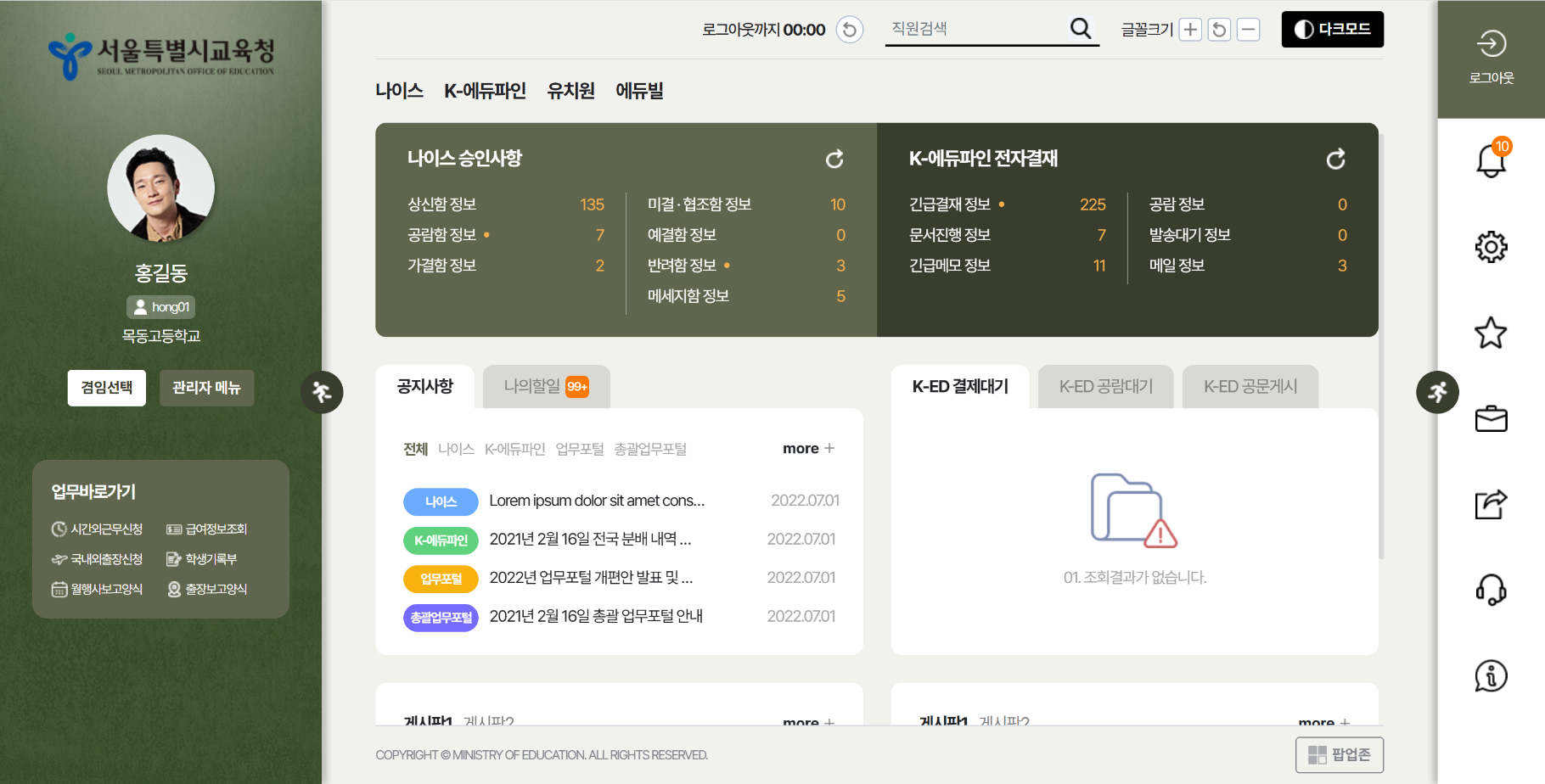This screenshot has height=784, width=1545.
Task: Open 국내외출장신청 shortcut
Action: click(97, 559)
